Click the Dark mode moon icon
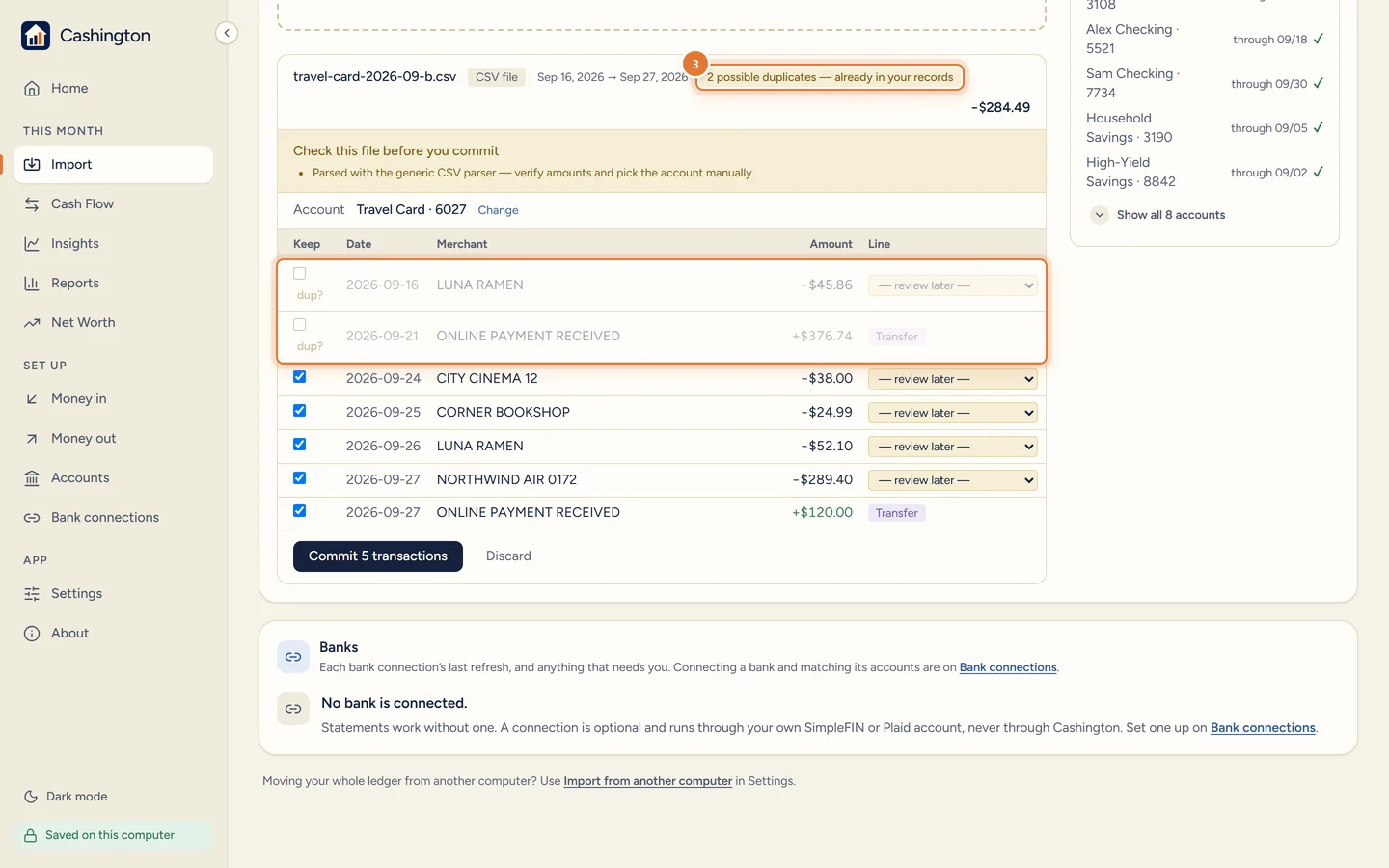 31,797
